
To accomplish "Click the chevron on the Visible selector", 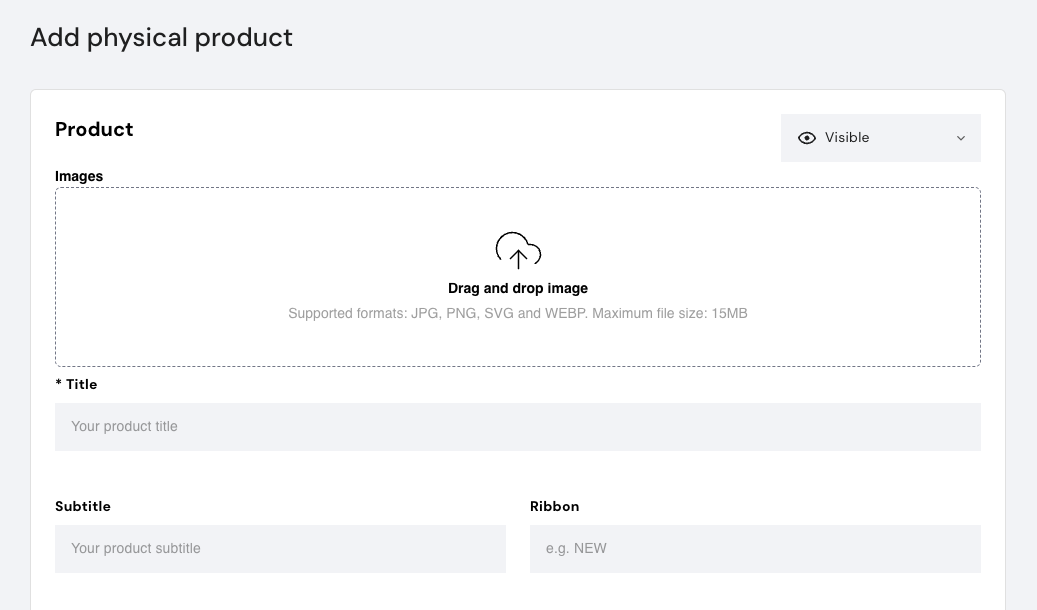I will click(x=960, y=138).
